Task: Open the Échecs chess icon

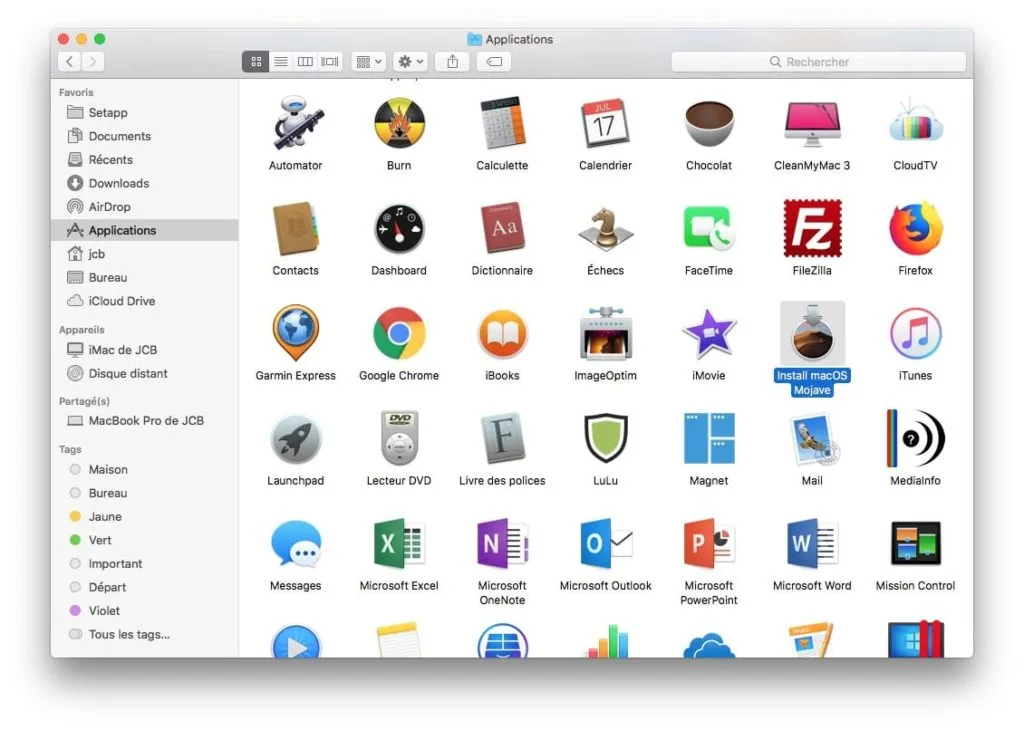Action: point(605,229)
